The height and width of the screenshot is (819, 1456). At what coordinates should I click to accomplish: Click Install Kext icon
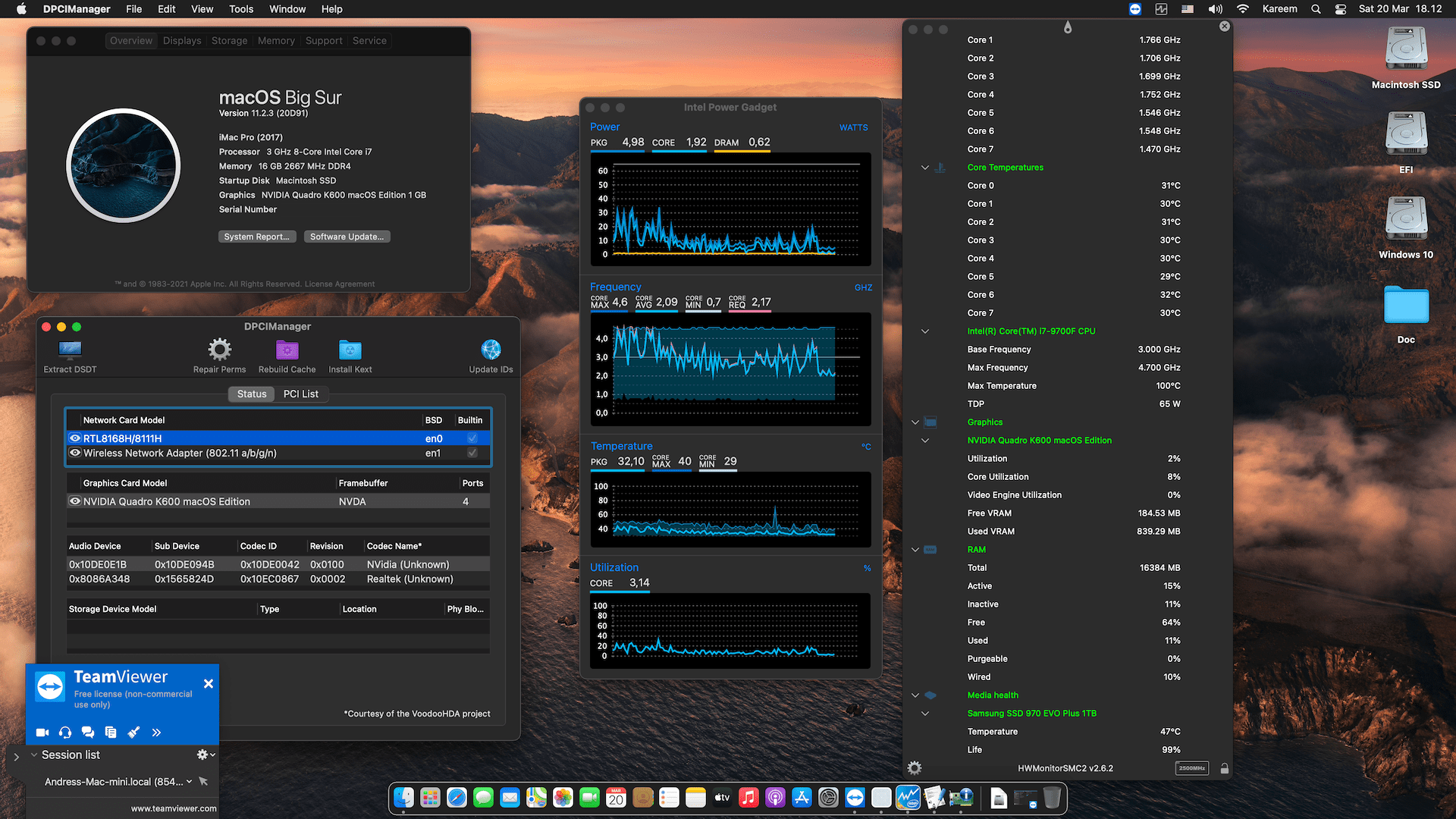click(x=350, y=349)
